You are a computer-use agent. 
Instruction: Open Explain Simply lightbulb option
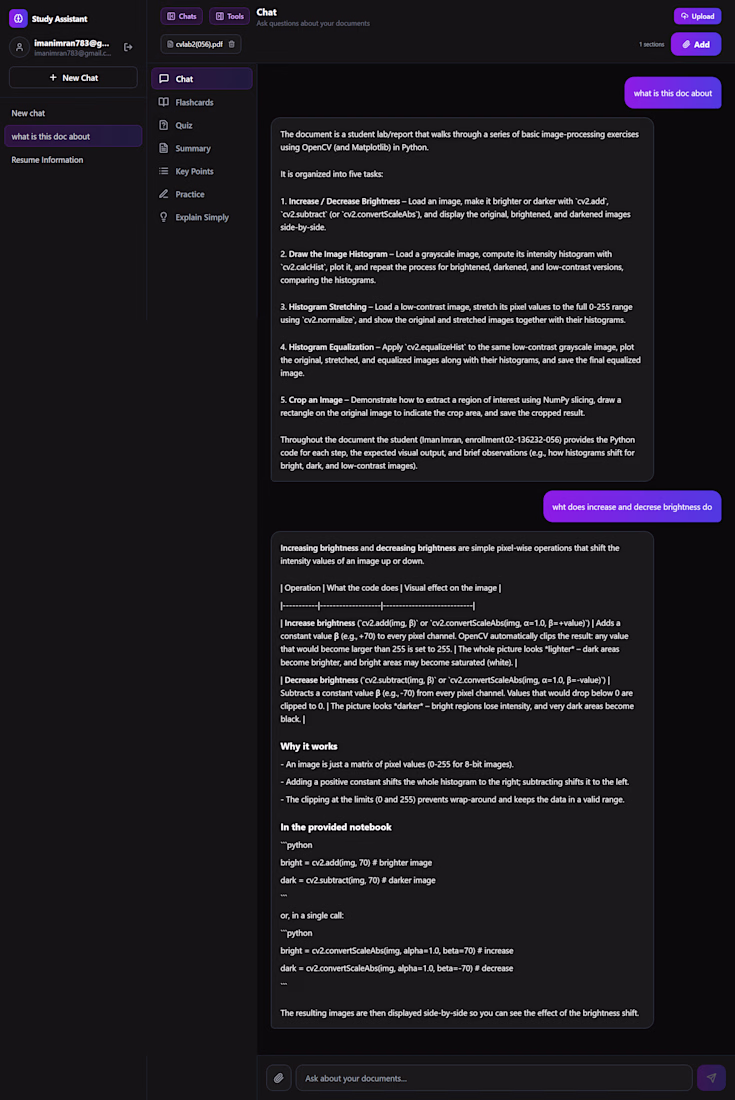pos(201,217)
